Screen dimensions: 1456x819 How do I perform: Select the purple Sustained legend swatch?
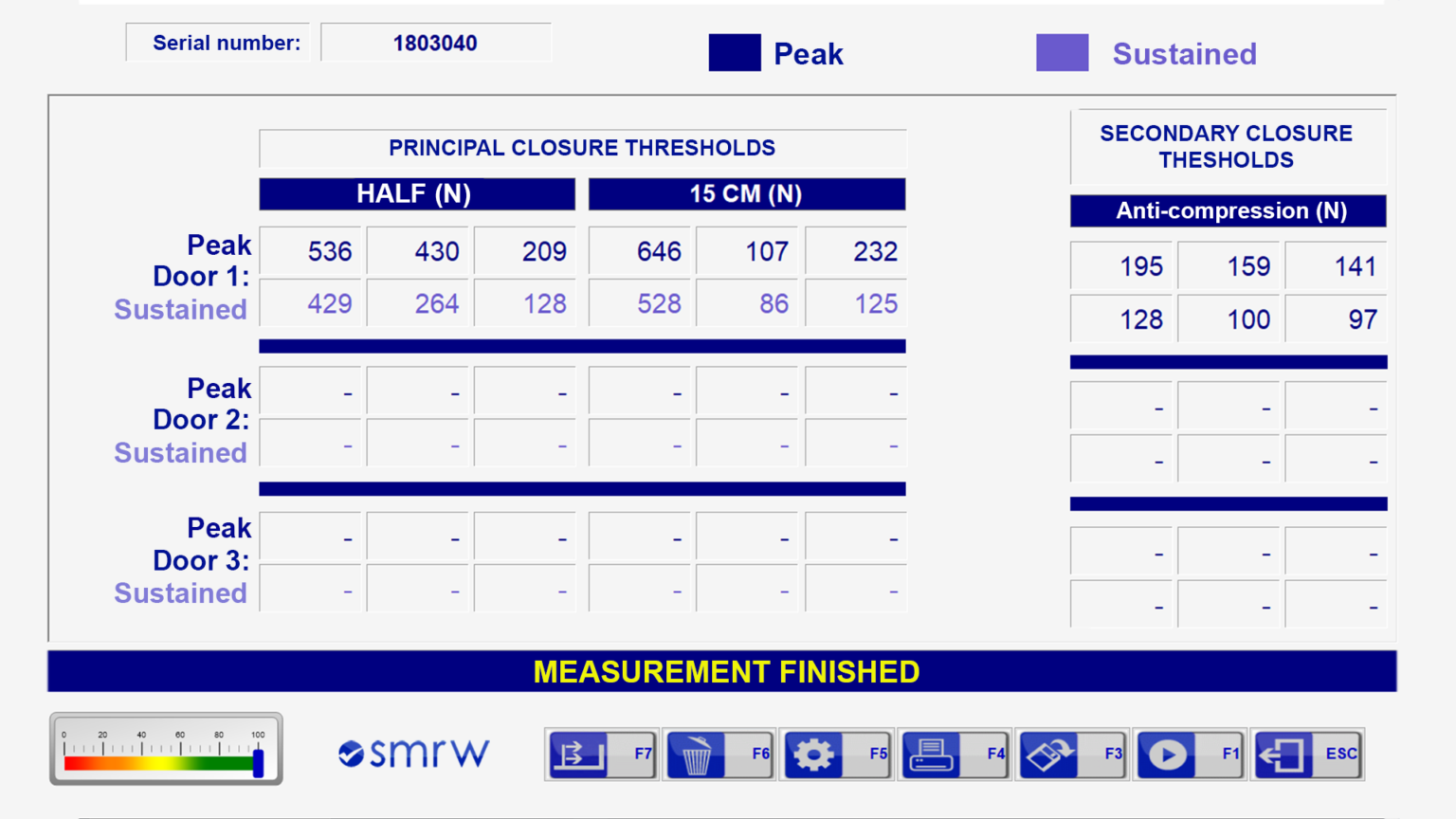(1062, 53)
